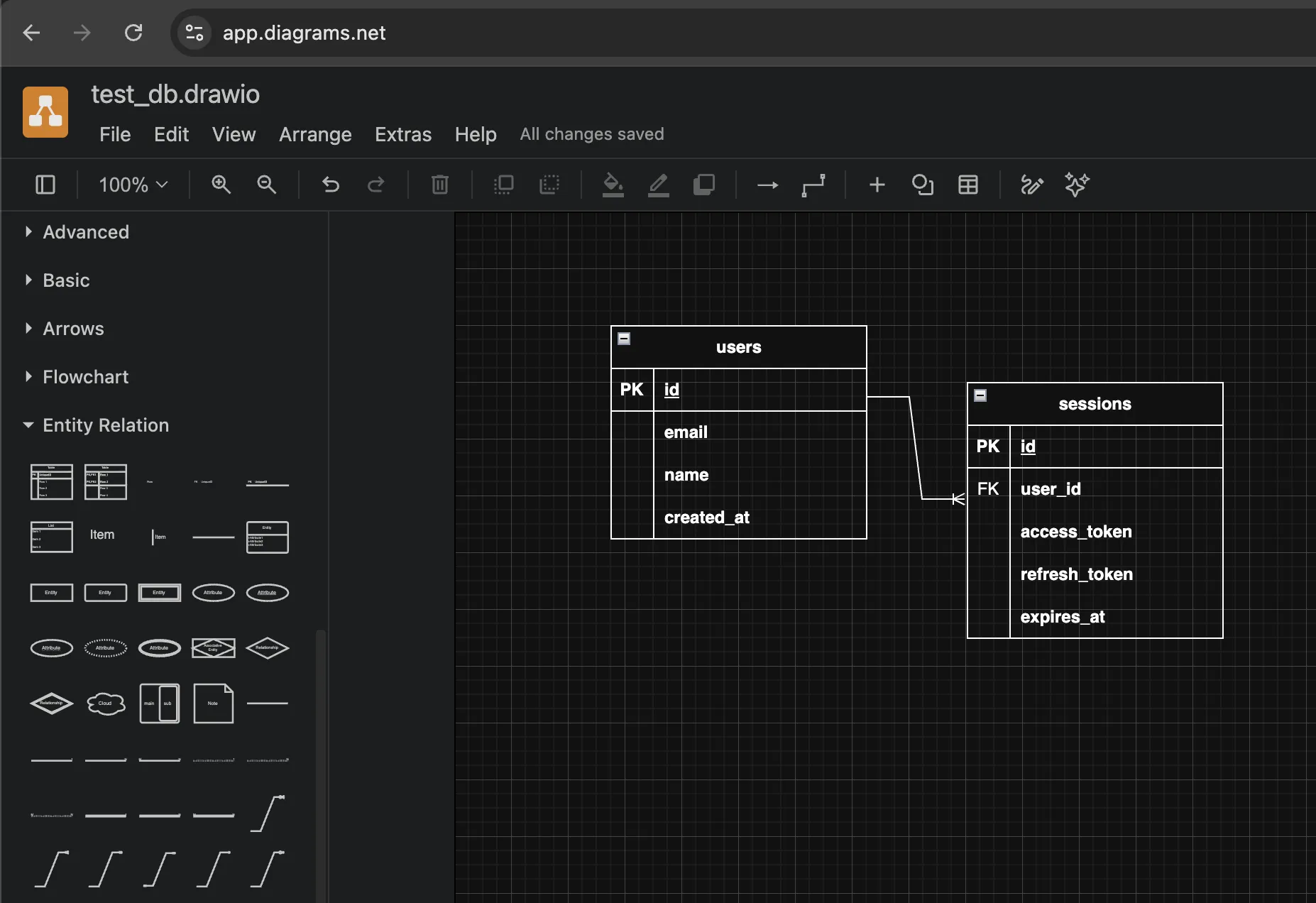Open the waypoints connector style tool

[x=813, y=185]
